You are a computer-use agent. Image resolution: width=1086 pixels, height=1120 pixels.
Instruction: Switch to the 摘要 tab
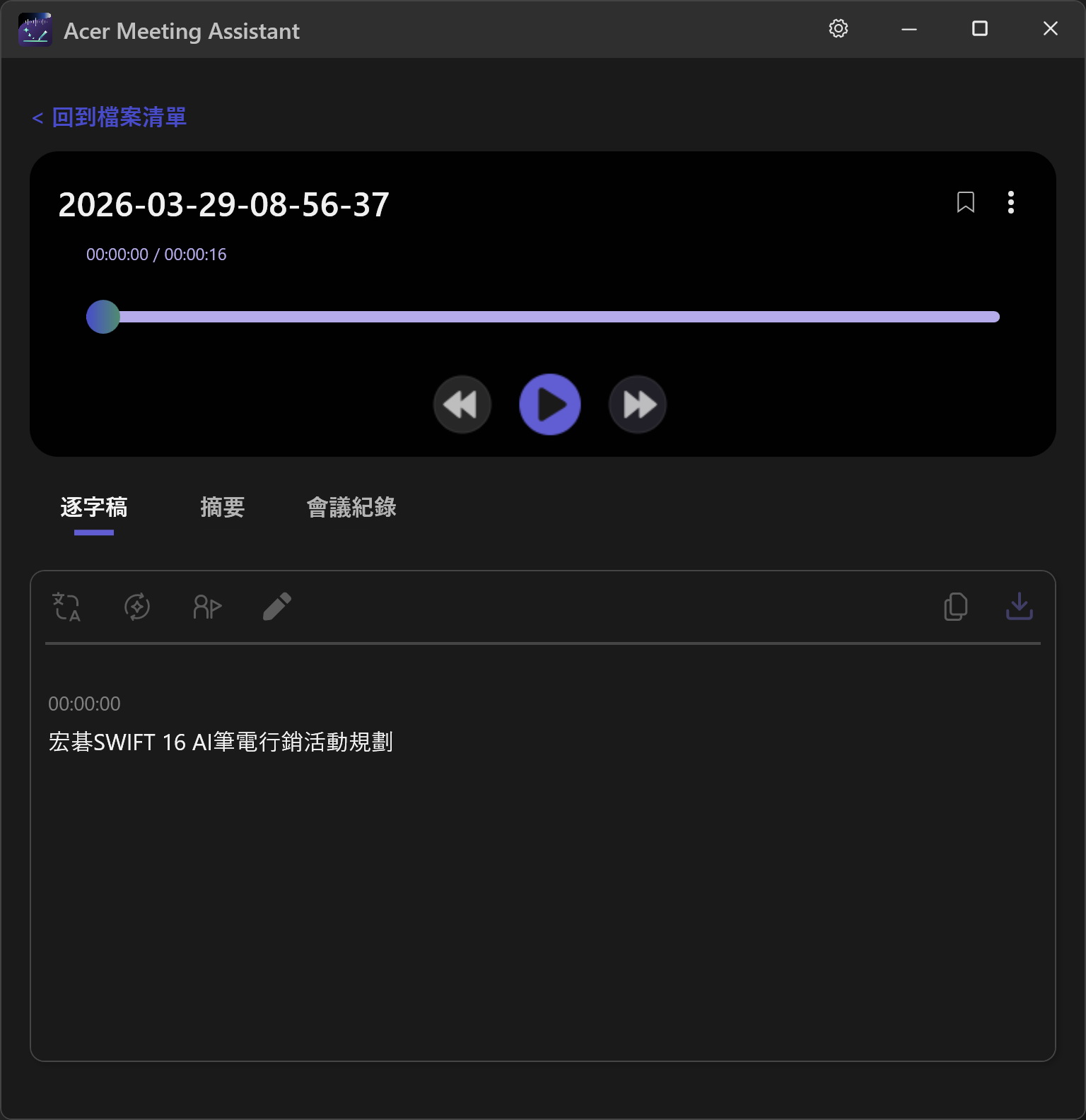click(x=222, y=507)
